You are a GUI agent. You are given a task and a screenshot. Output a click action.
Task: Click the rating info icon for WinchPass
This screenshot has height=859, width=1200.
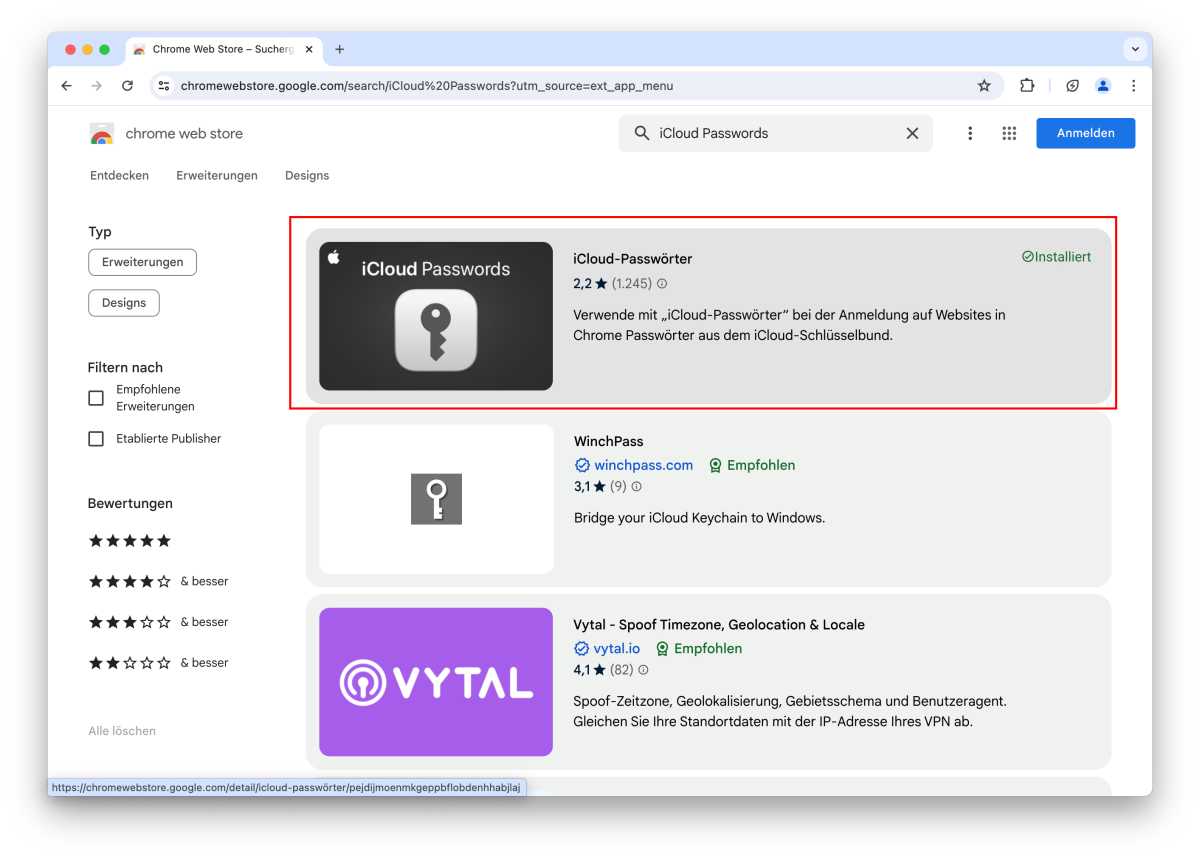(x=637, y=487)
